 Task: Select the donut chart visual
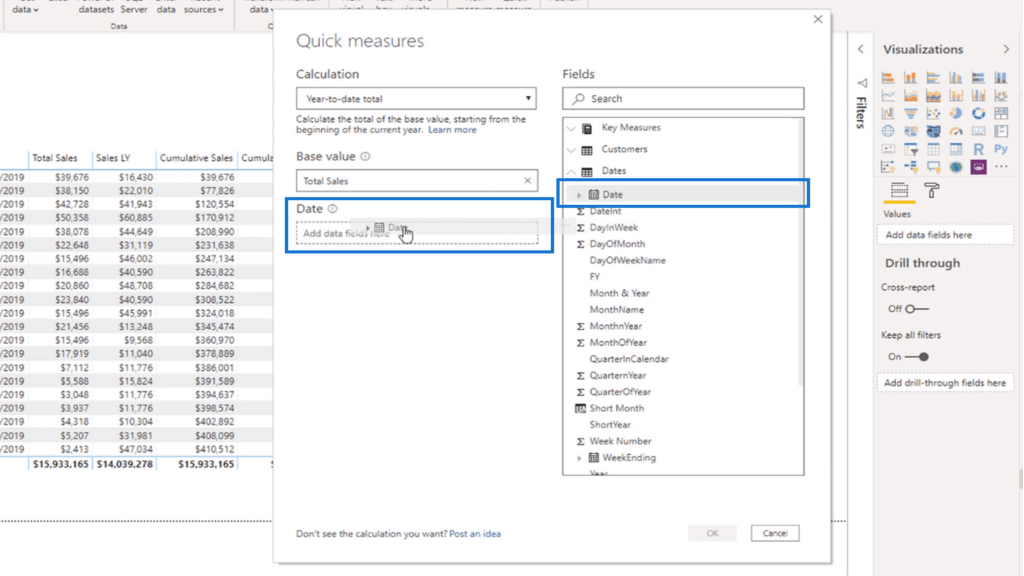point(978,114)
